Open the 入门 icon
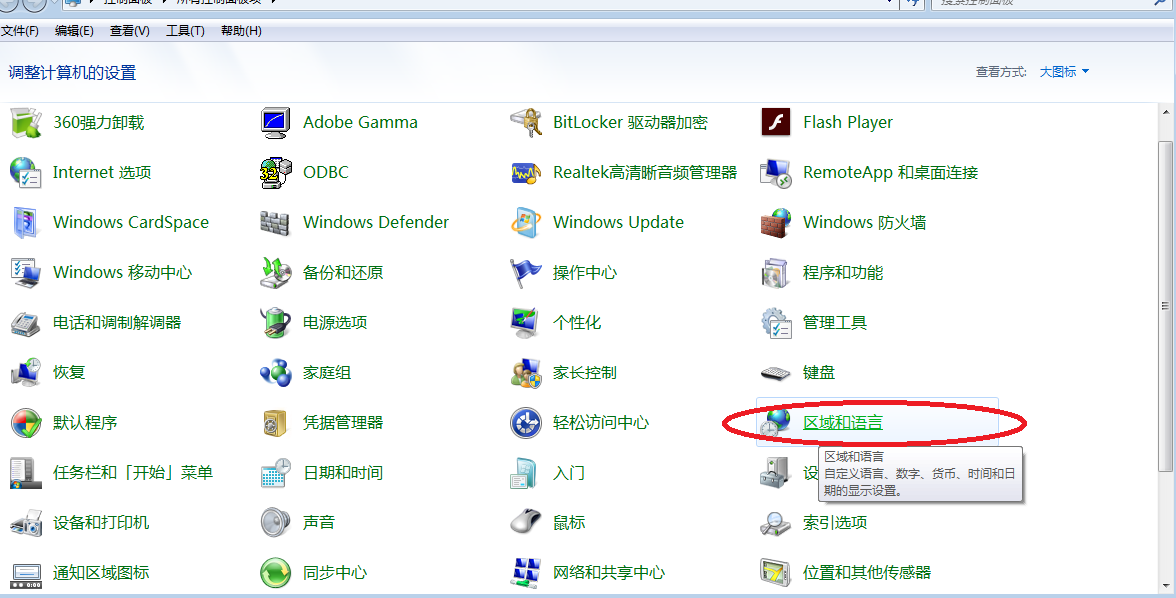The width and height of the screenshot is (1176, 598). point(524,473)
